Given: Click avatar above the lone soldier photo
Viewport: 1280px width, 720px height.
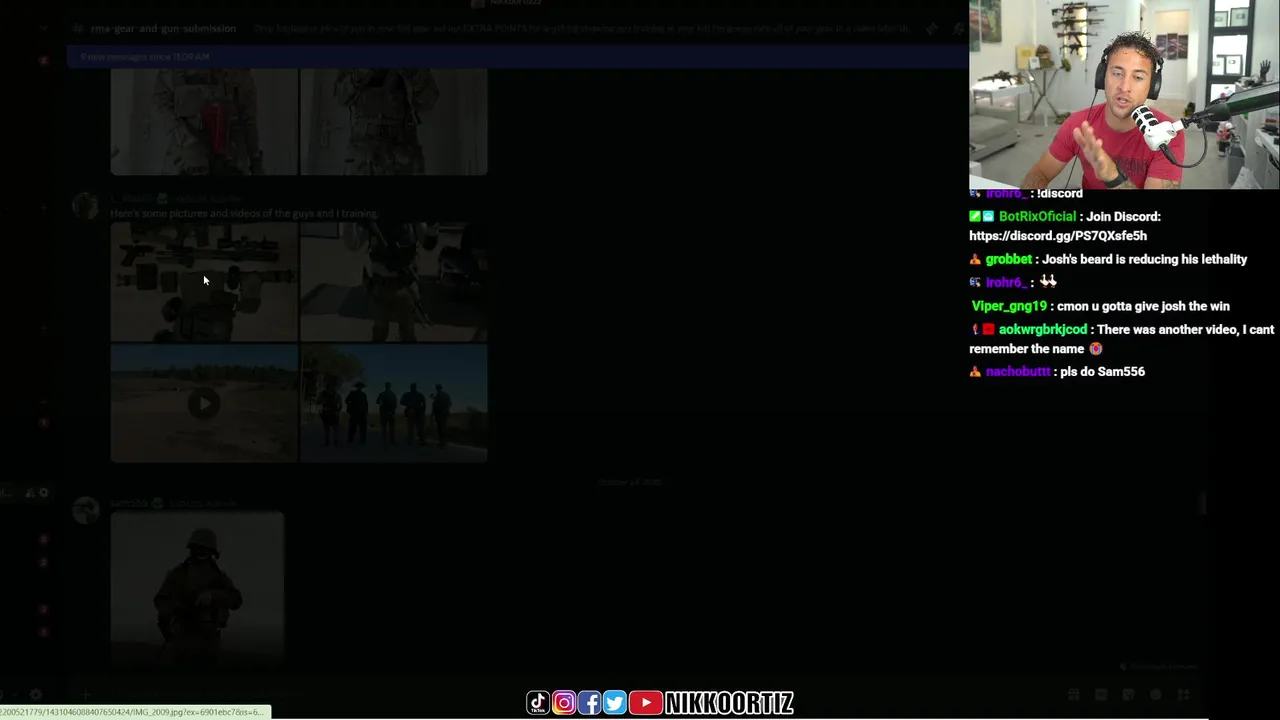Looking at the screenshot, I should (86, 510).
